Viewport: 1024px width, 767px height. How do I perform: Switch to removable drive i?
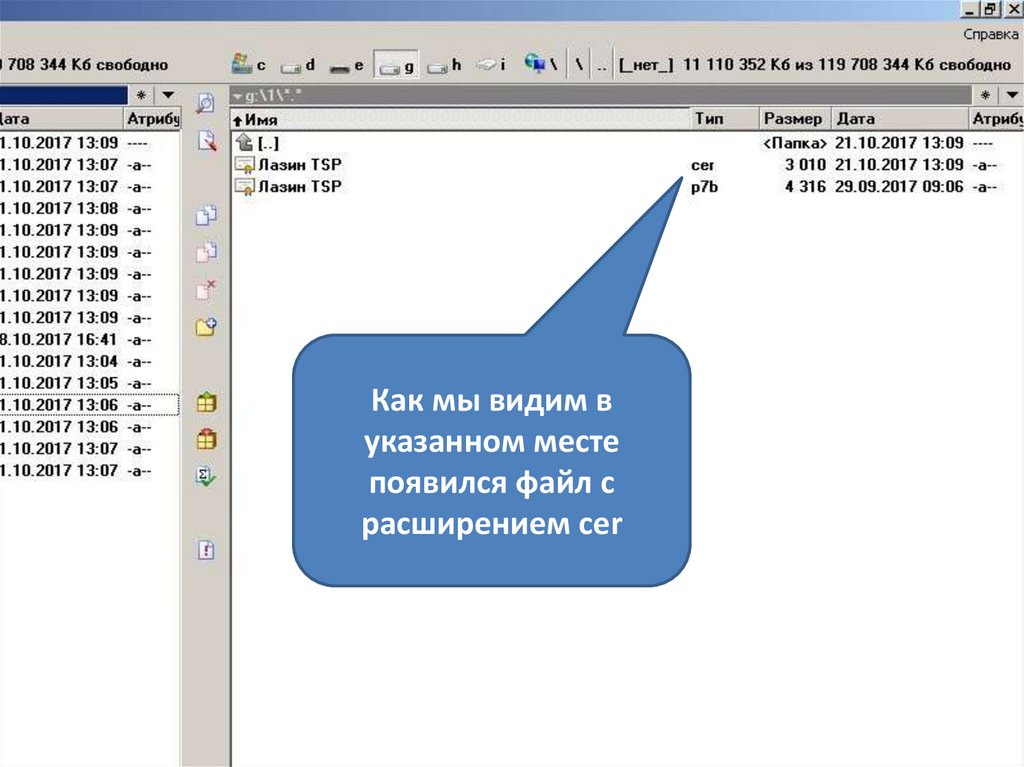[491, 65]
